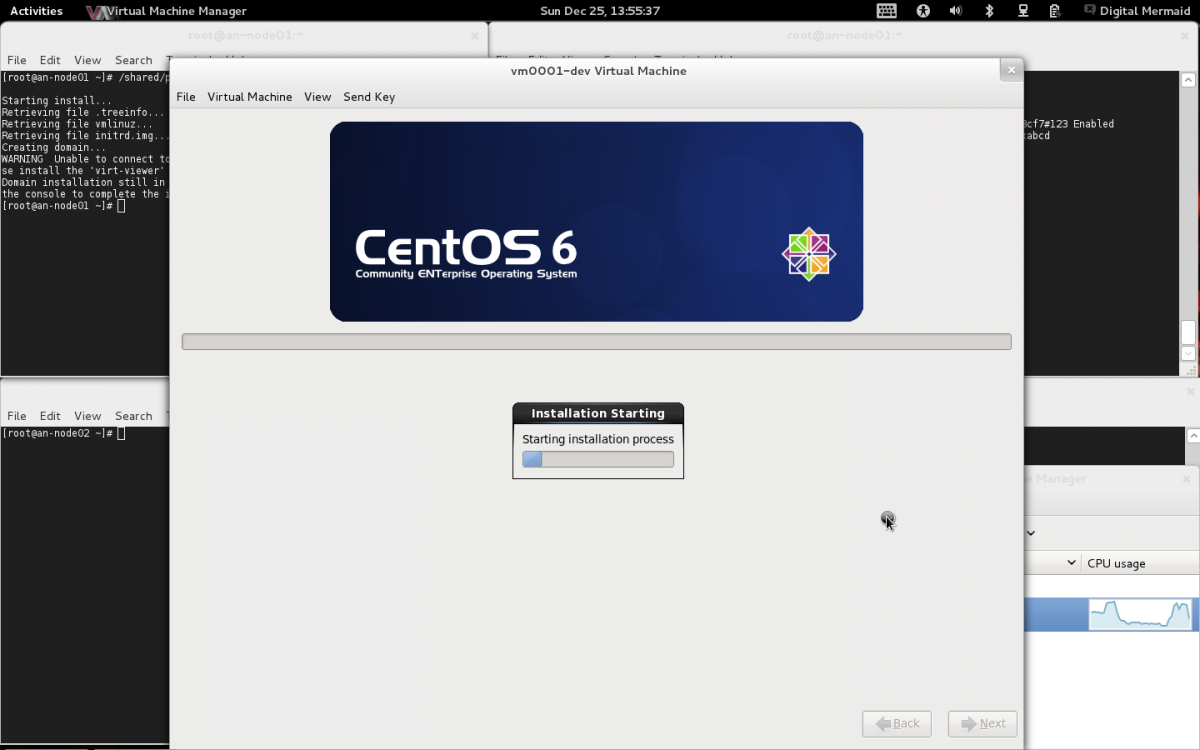Click the Starting installation process progress bar
The image size is (1200, 750).
pyautogui.click(x=598, y=459)
